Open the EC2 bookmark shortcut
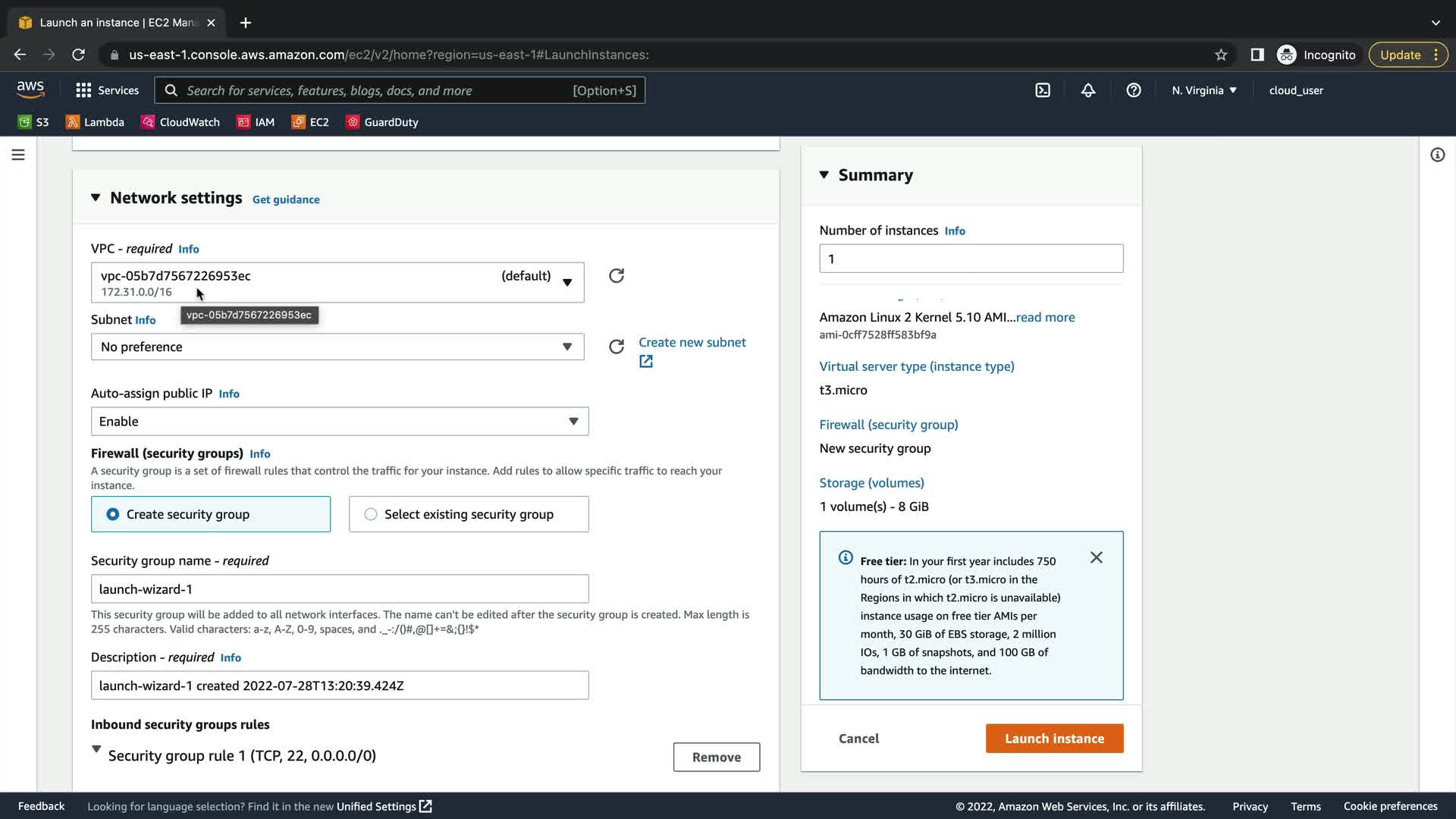 [311, 122]
